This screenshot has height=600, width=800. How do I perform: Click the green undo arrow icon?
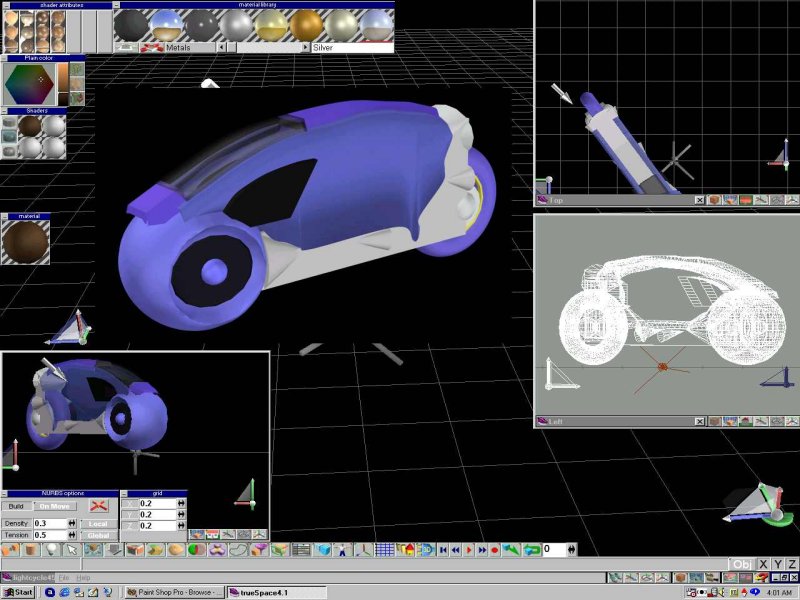point(511,549)
